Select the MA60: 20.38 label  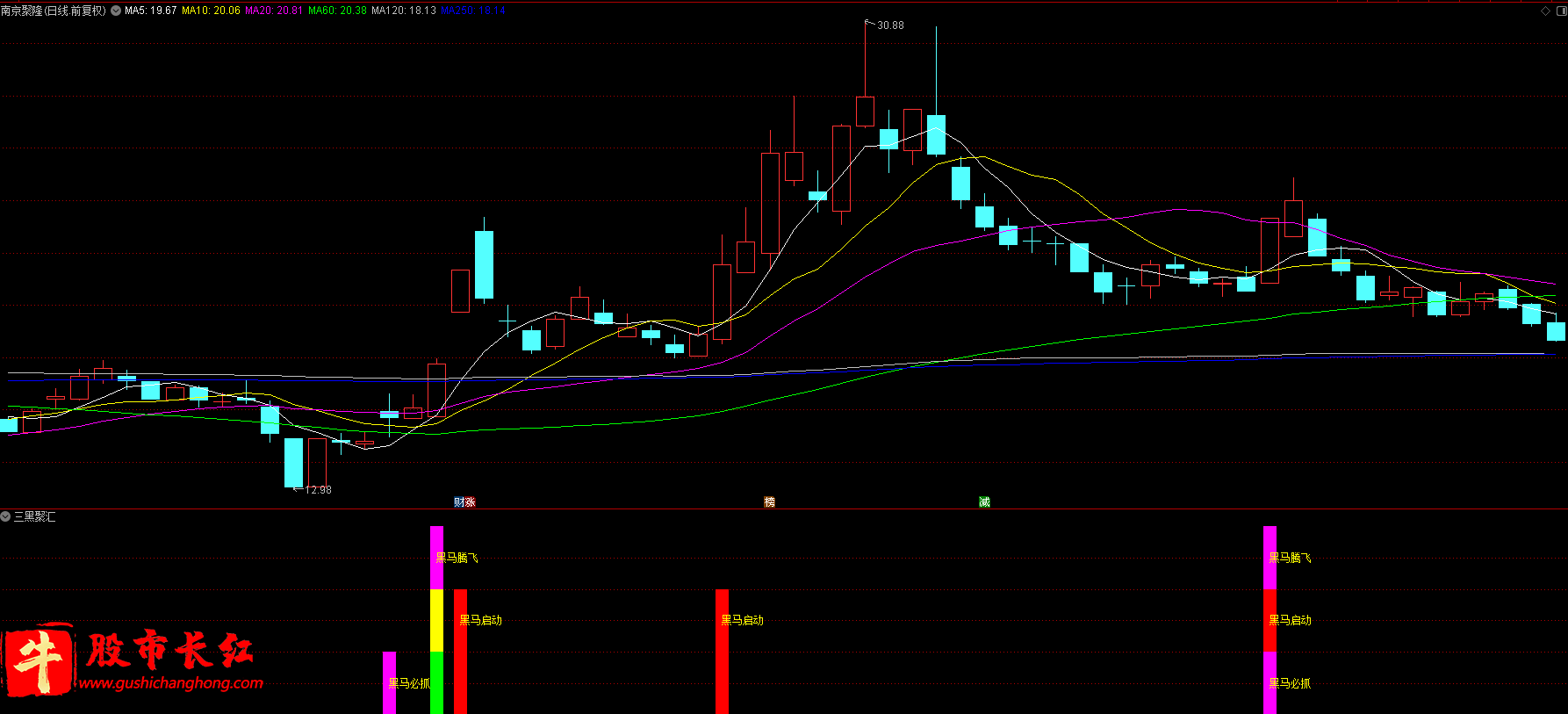coord(337,11)
